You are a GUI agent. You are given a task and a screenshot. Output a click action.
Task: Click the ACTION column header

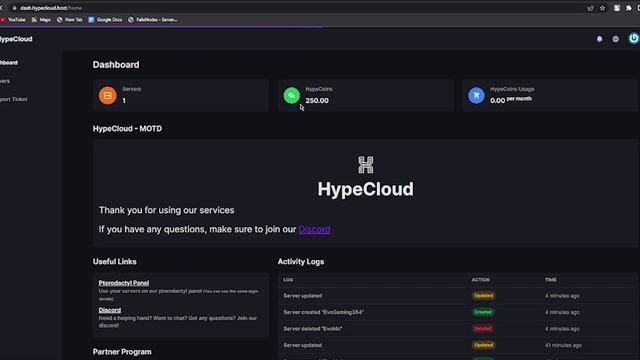coord(480,280)
